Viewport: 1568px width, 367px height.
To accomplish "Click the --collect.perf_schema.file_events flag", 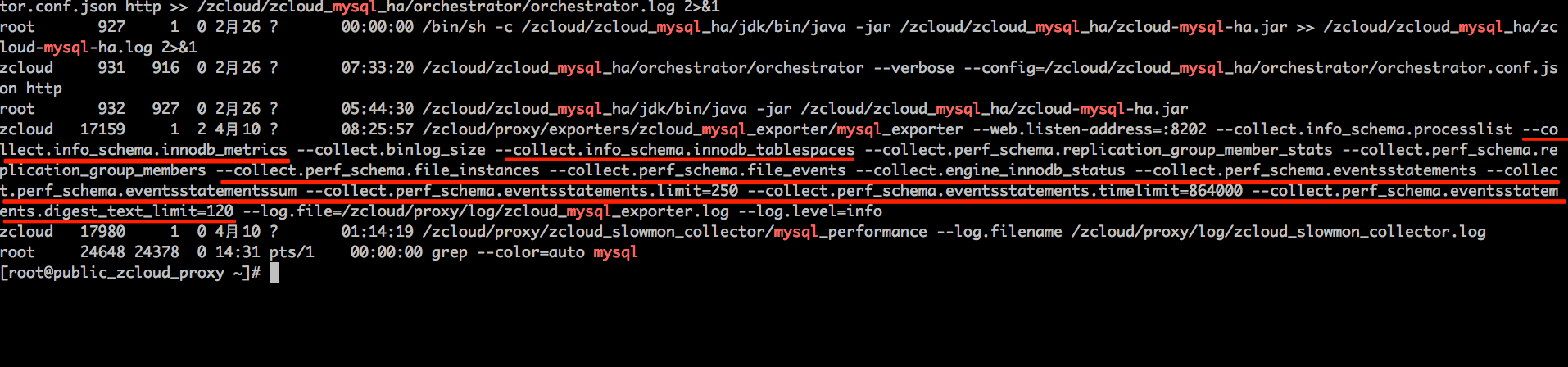I will tap(697, 170).
